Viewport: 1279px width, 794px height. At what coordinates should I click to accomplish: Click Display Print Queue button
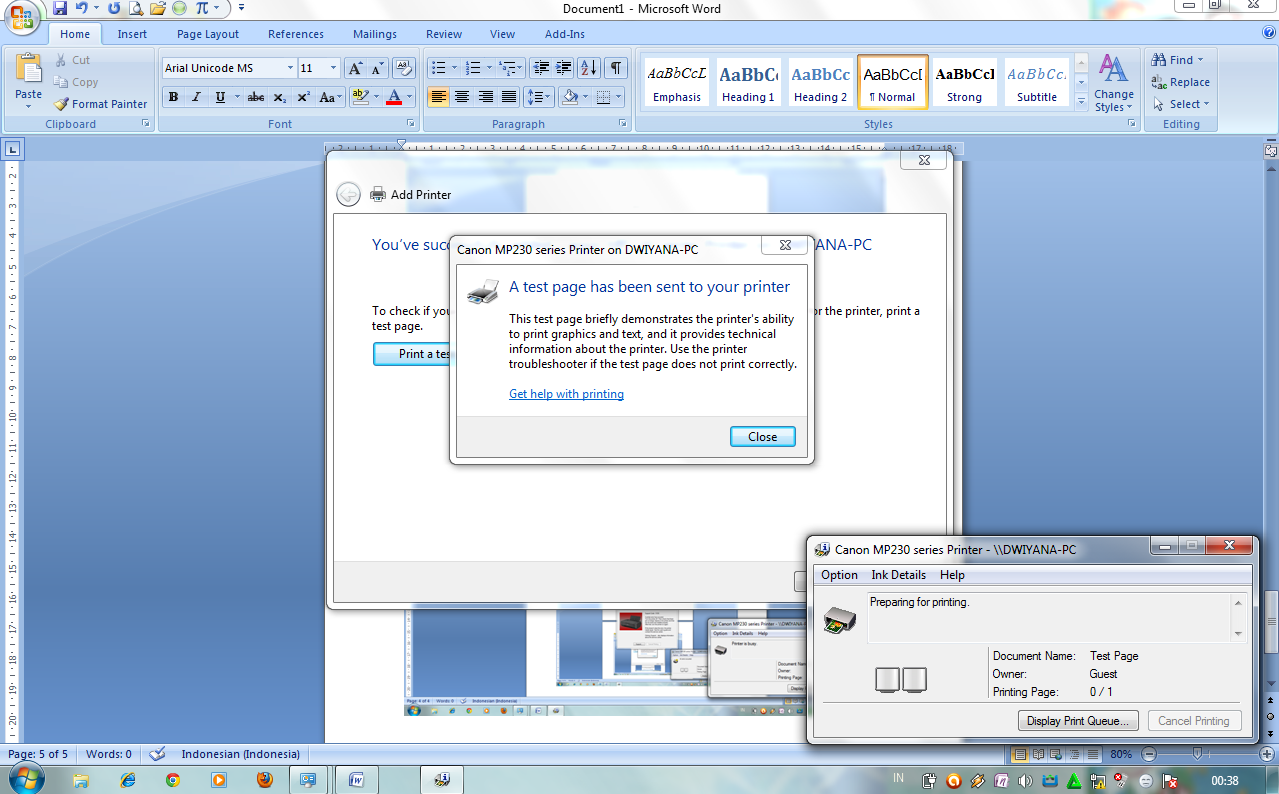[x=1078, y=720]
